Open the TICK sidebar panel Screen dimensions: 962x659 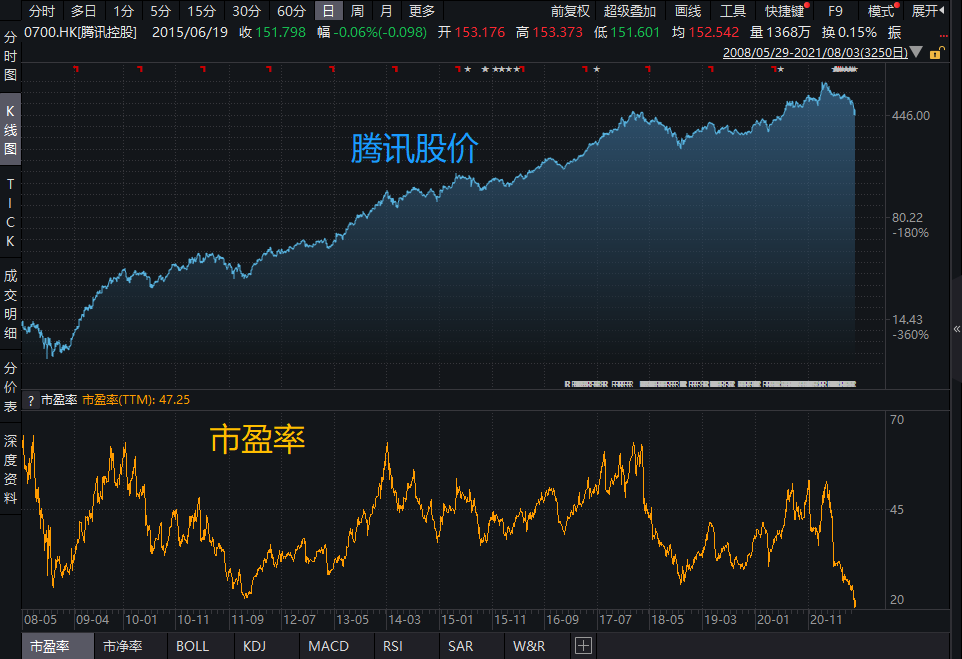10,212
